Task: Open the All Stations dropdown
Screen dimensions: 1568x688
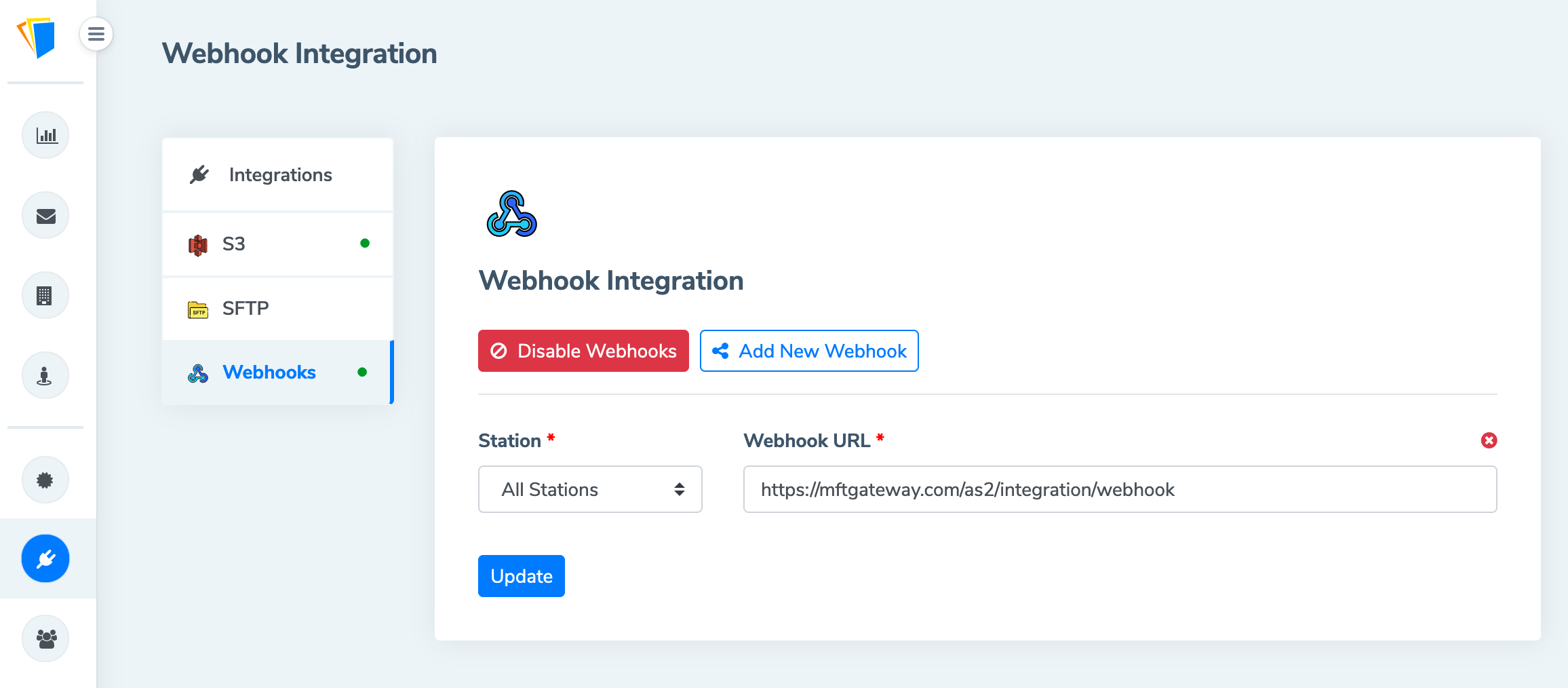Action: (590, 489)
